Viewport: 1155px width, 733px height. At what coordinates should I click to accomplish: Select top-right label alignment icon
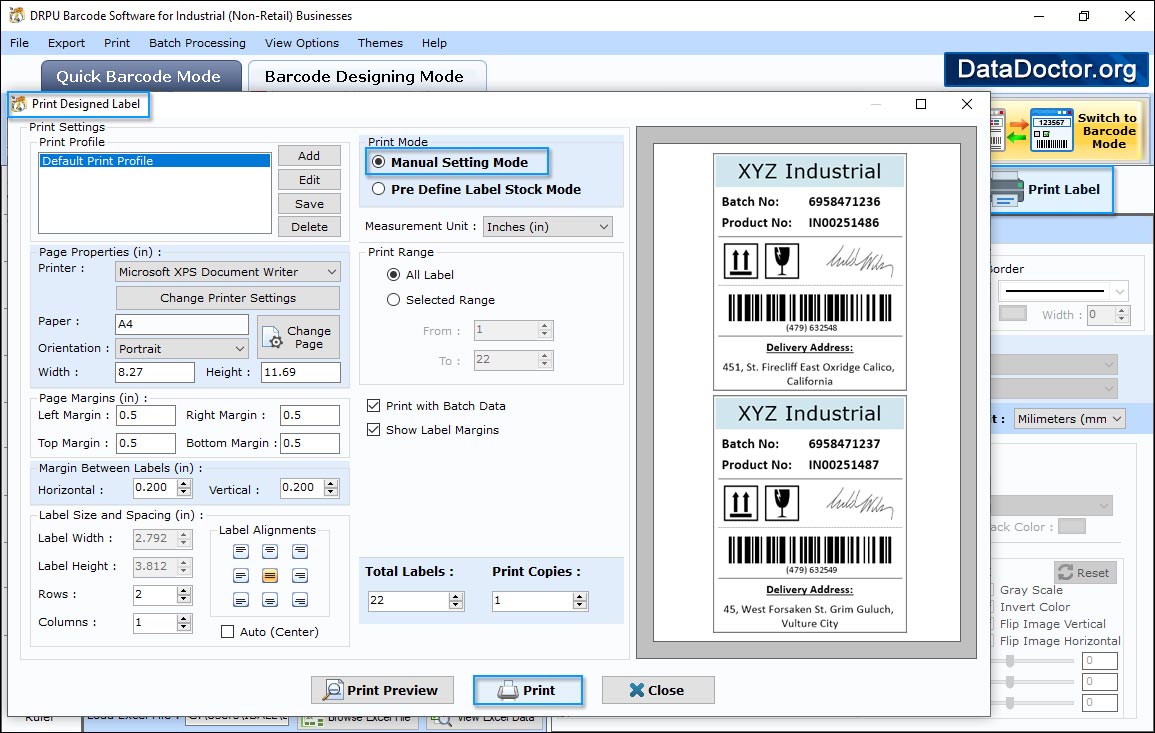300,551
